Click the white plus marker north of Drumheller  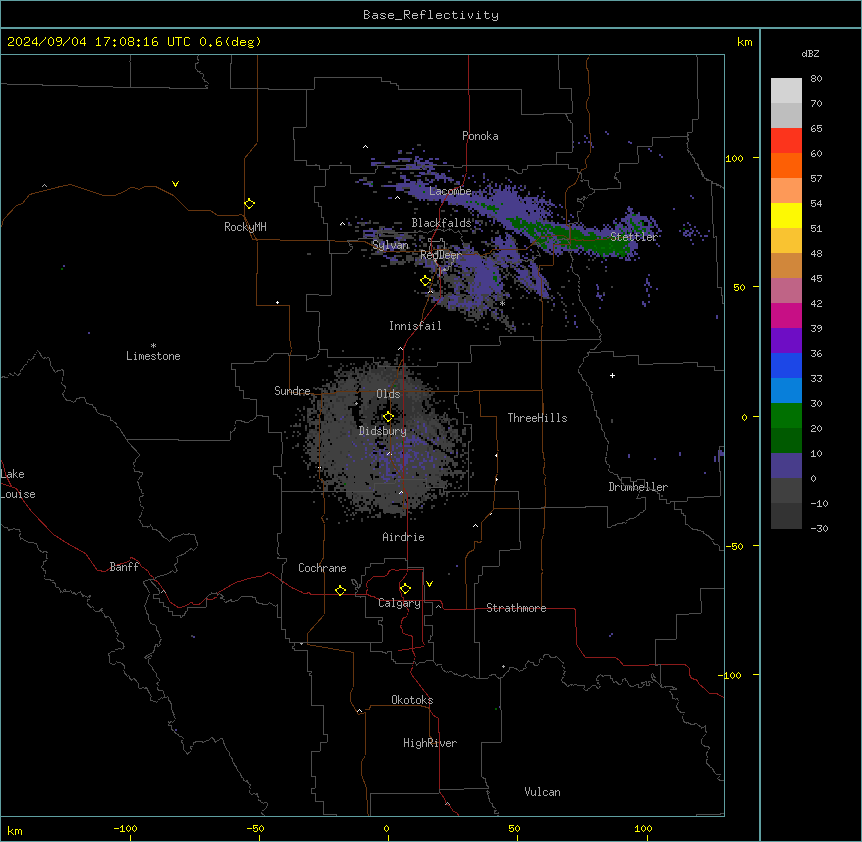point(612,375)
